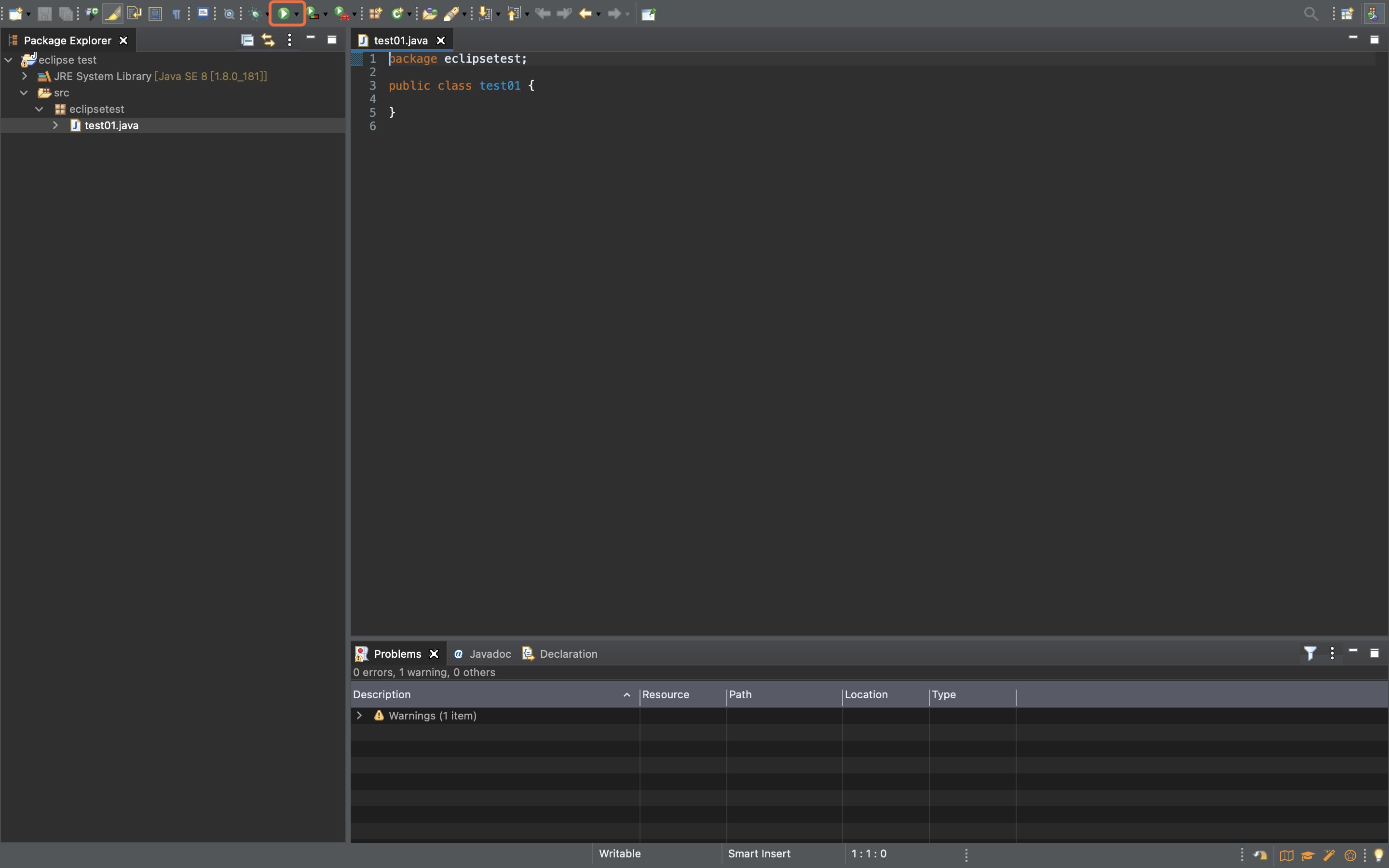Viewport: 1389px width, 868px height.
Task: Click the Debug bug icon
Action: coord(256,14)
